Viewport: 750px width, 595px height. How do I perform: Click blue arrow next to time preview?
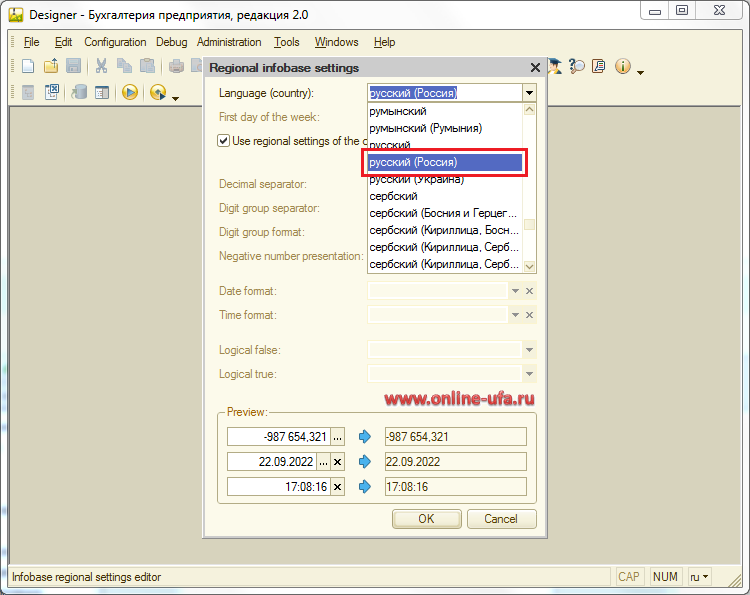click(x=365, y=487)
